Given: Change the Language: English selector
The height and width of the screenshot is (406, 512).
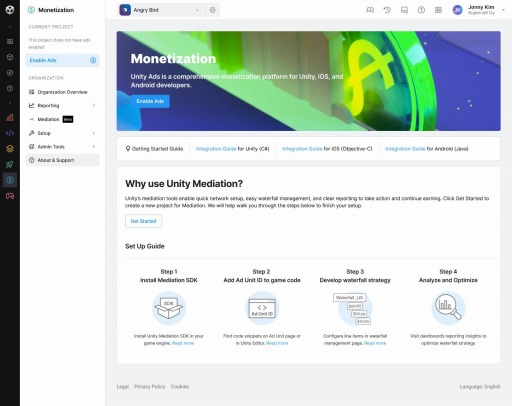Looking at the screenshot, I should [480, 386].
